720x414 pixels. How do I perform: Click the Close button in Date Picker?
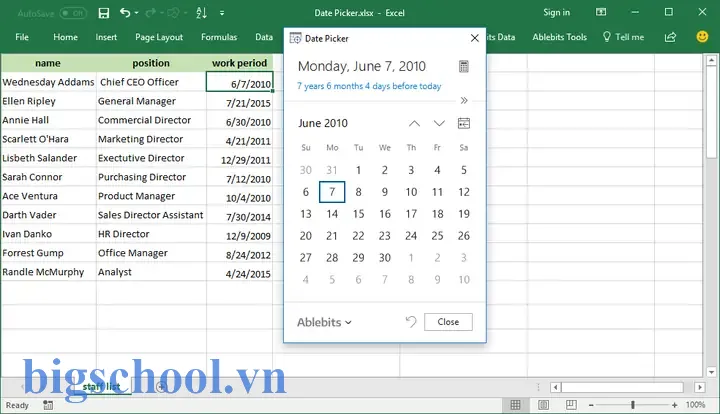448,322
